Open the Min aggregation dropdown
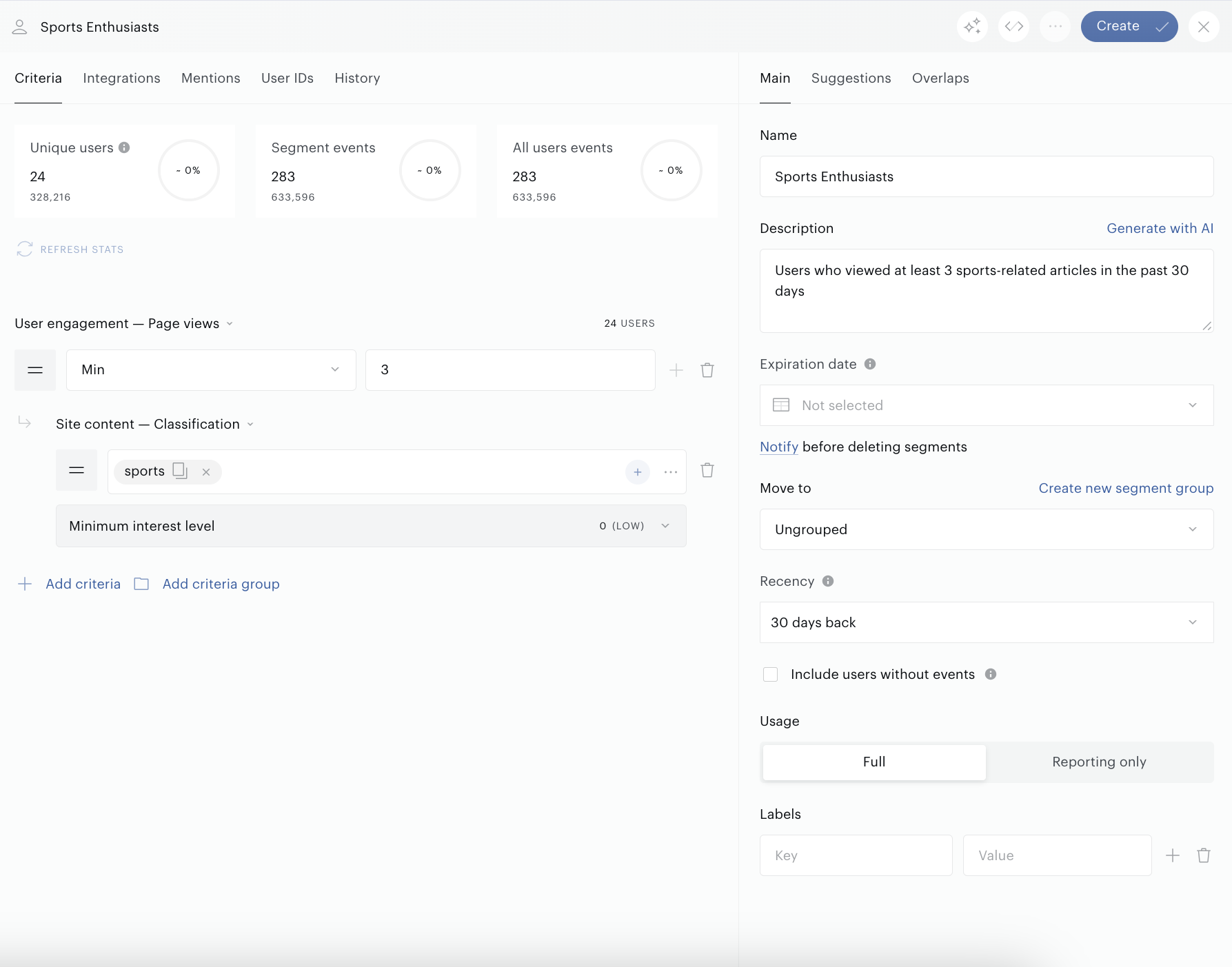The height and width of the screenshot is (967, 1232). tap(211, 370)
